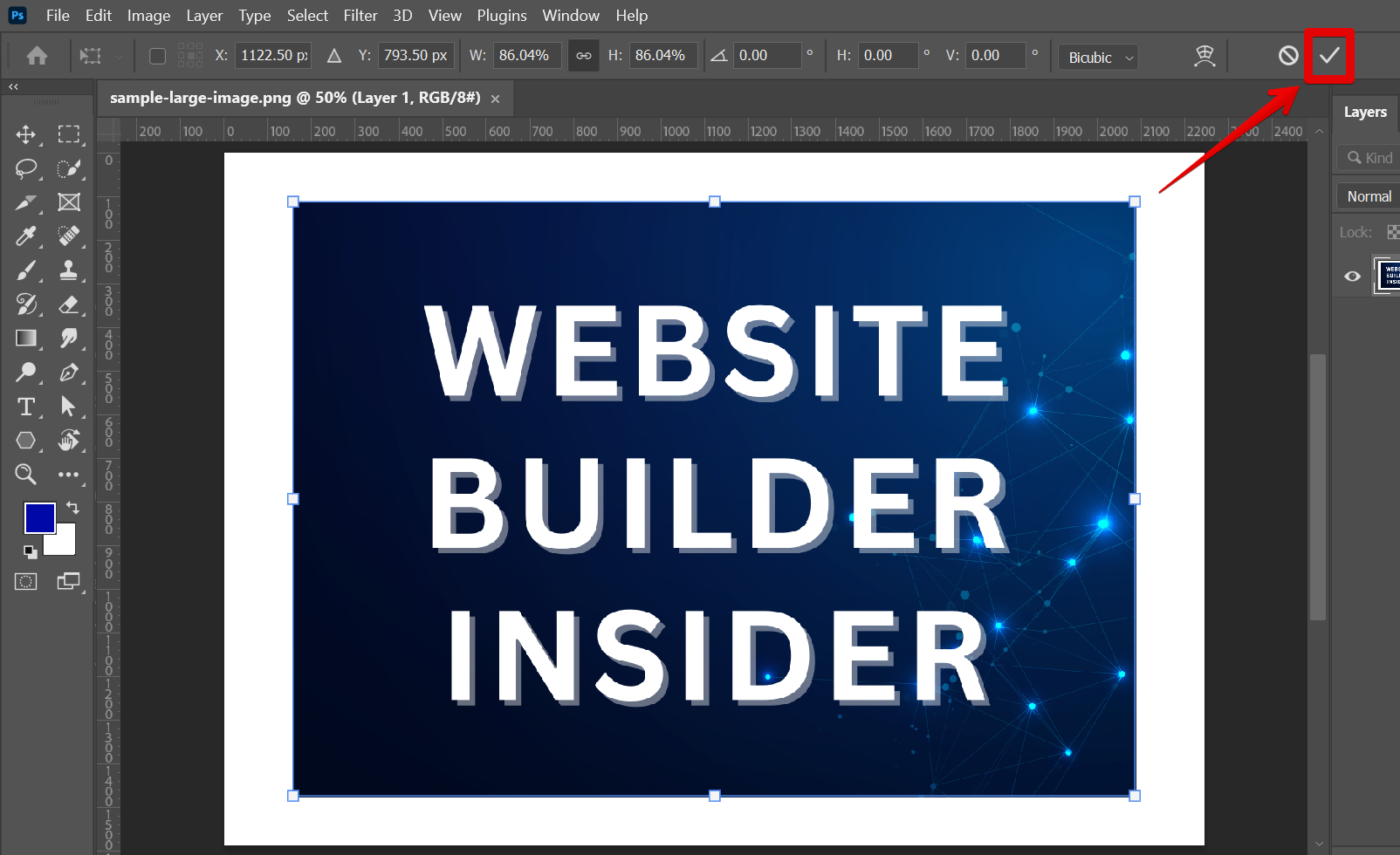Image resolution: width=1400 pixels, height=855 pixels.
Task: Pick the Pen tool
Action: 69,373
